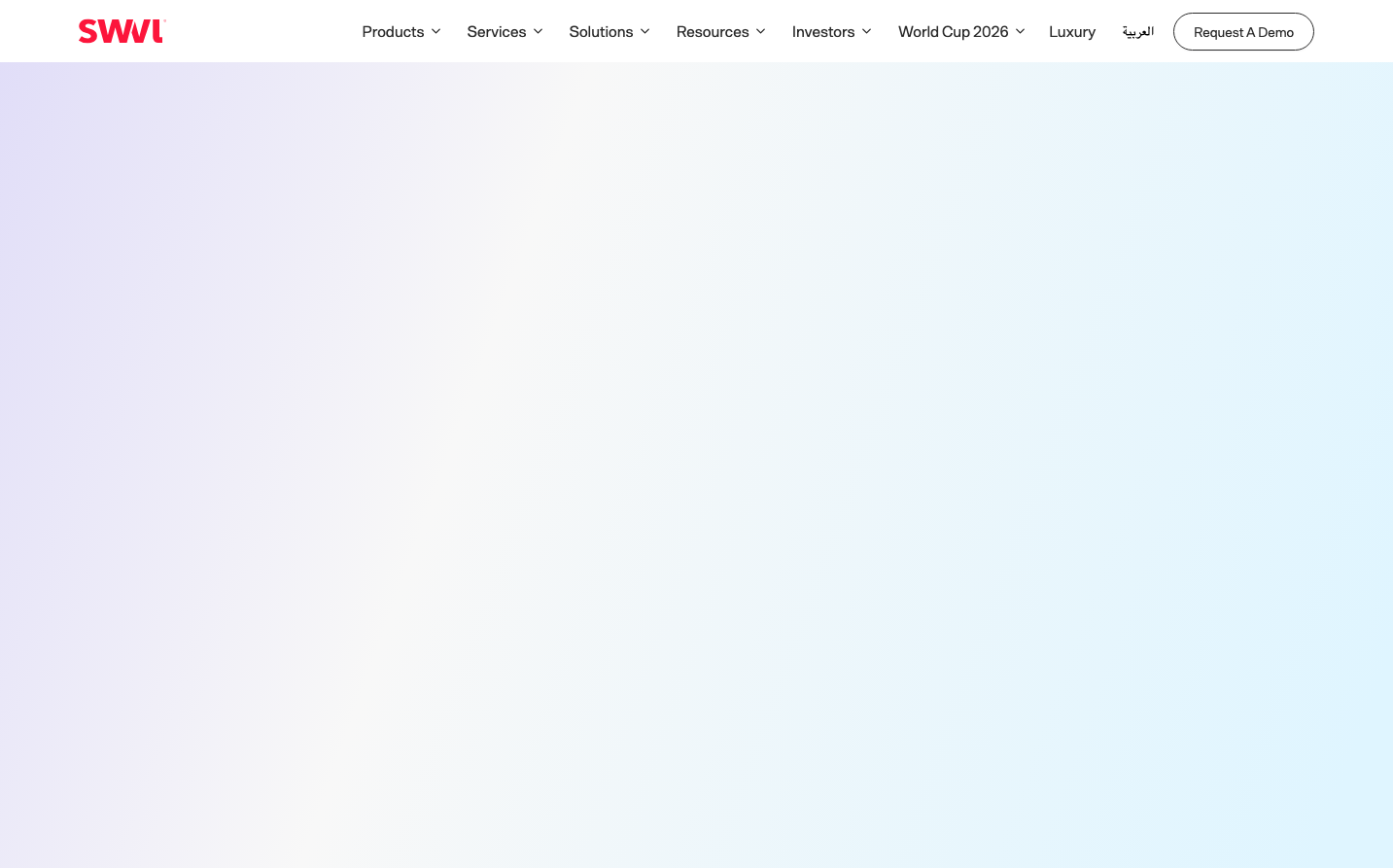
Task: Open the Products dropdown menu
Action: click(x=393, y=31)
